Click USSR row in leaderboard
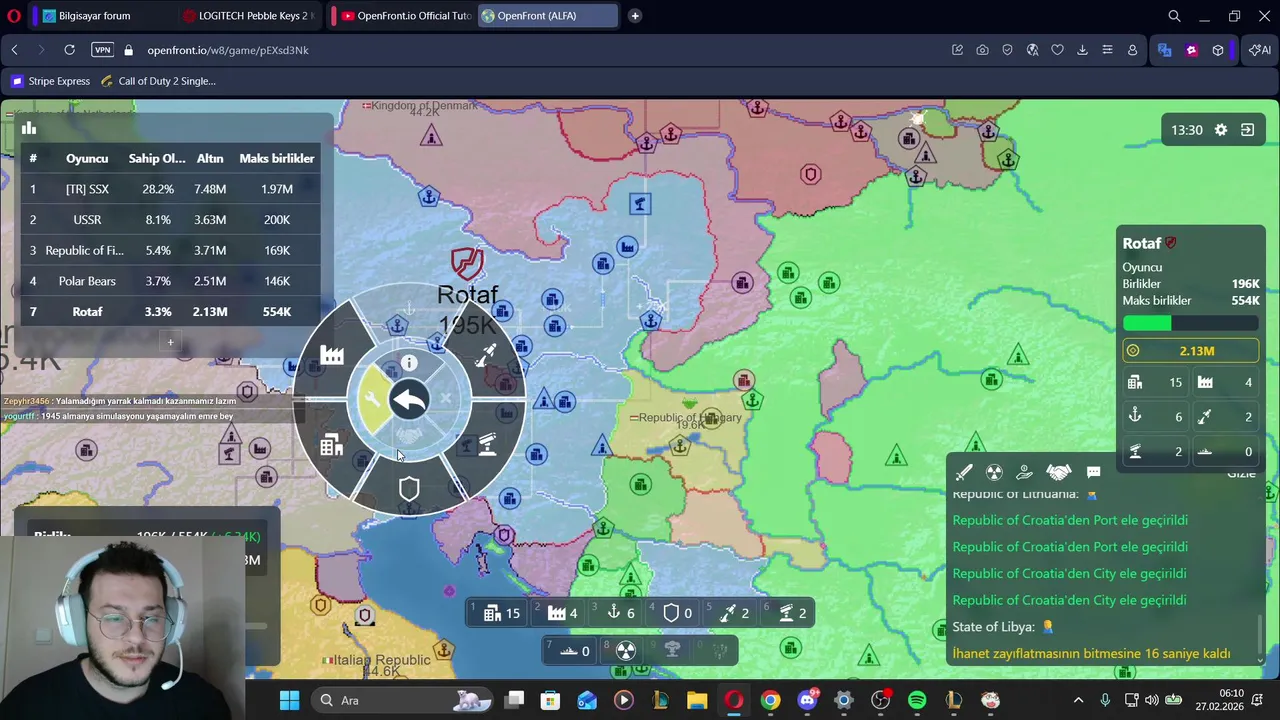Viewport: 1280px width, 720px height. [x=171, y=220]
